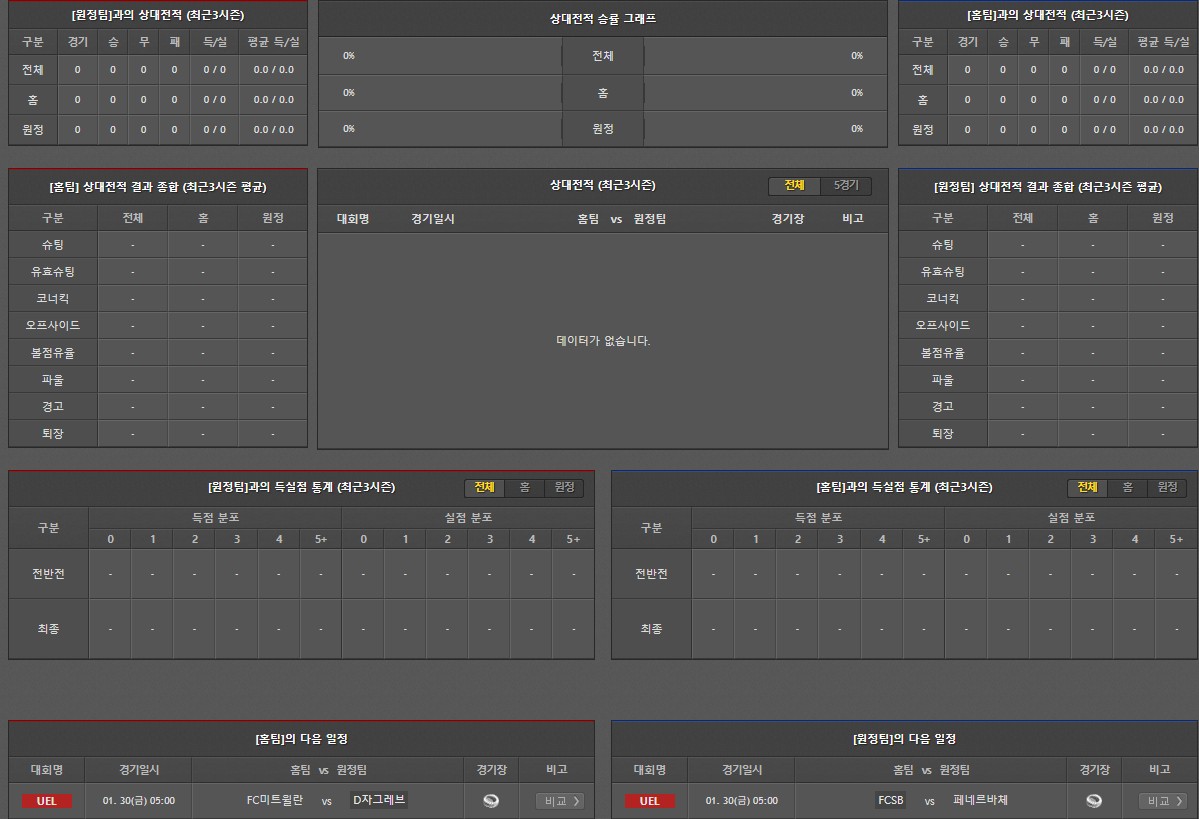Select 전체 in [원정팀]과의 득실점 통계 panel
Viewport: 1199px width, 819px height.
click(x=484, y=487)
